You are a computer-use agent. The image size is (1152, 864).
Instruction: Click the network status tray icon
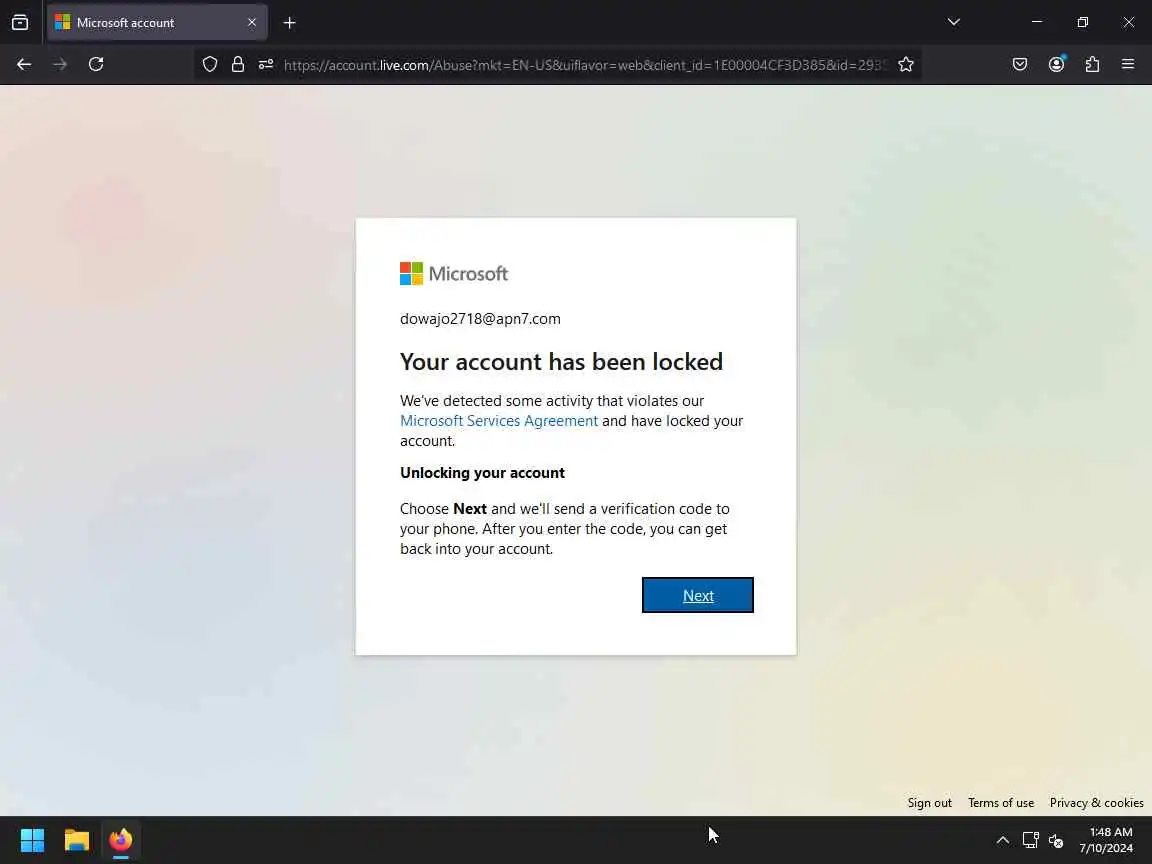(x=1030, y=840)
